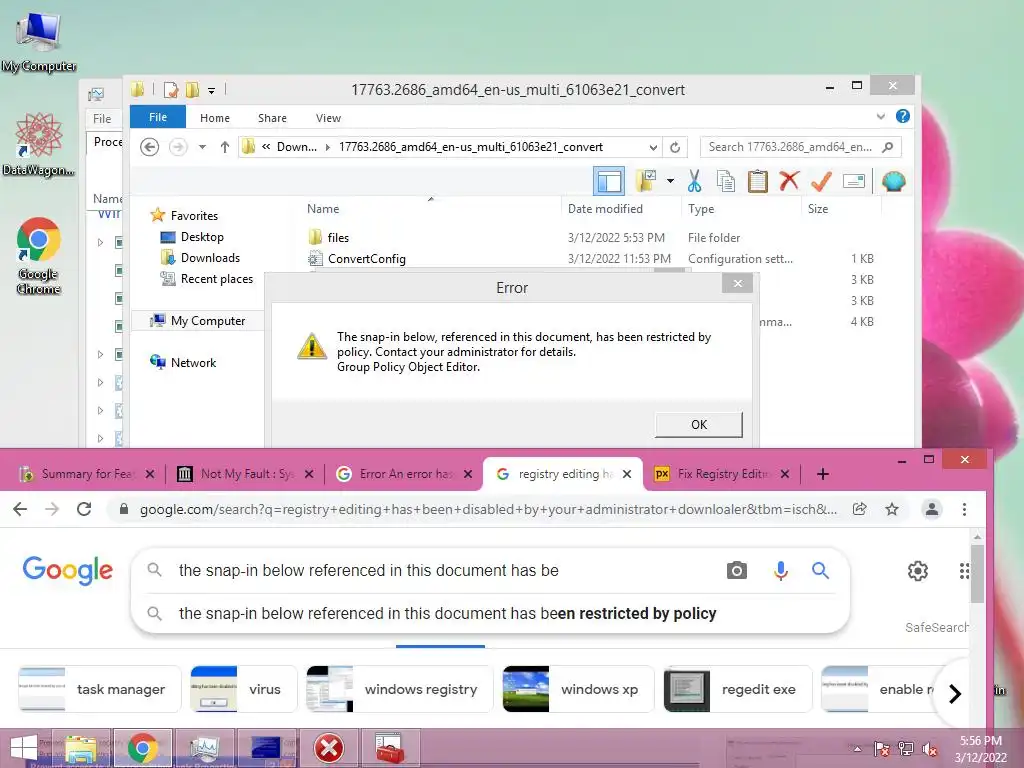The image size is (1024, 768).
Task: Open the Quick Access Toolbar customize dropdown
Action: tap(211, 90)
